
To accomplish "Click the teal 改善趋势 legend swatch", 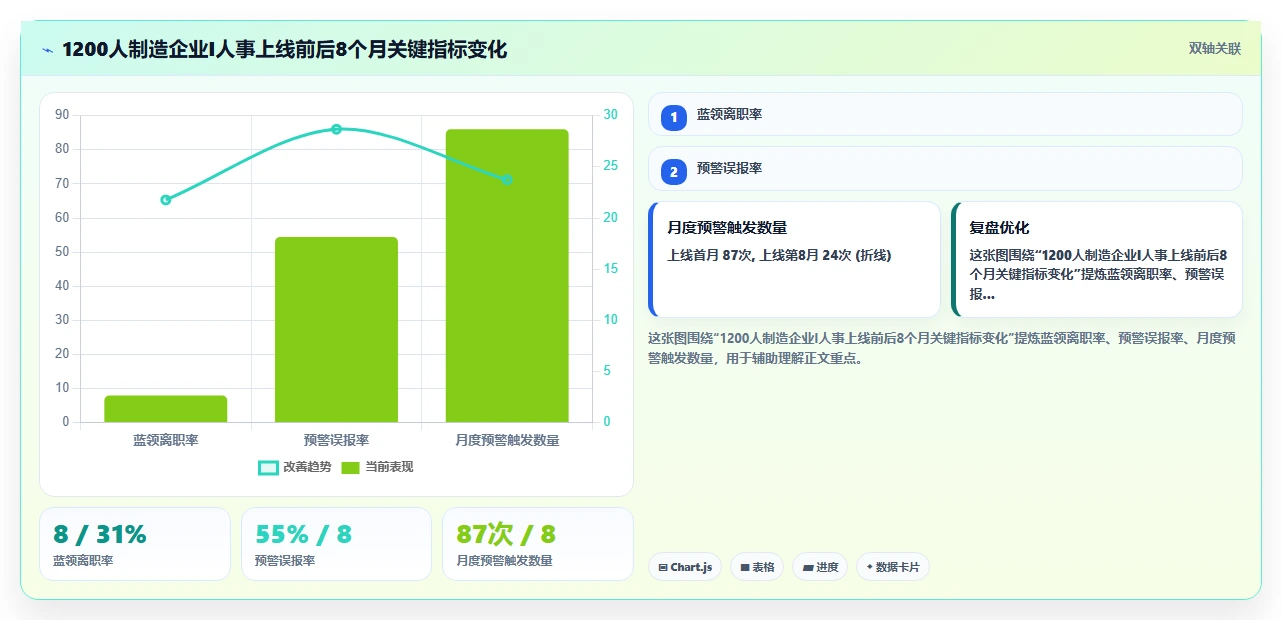I will pyautogui.click(x=268, y=467).
